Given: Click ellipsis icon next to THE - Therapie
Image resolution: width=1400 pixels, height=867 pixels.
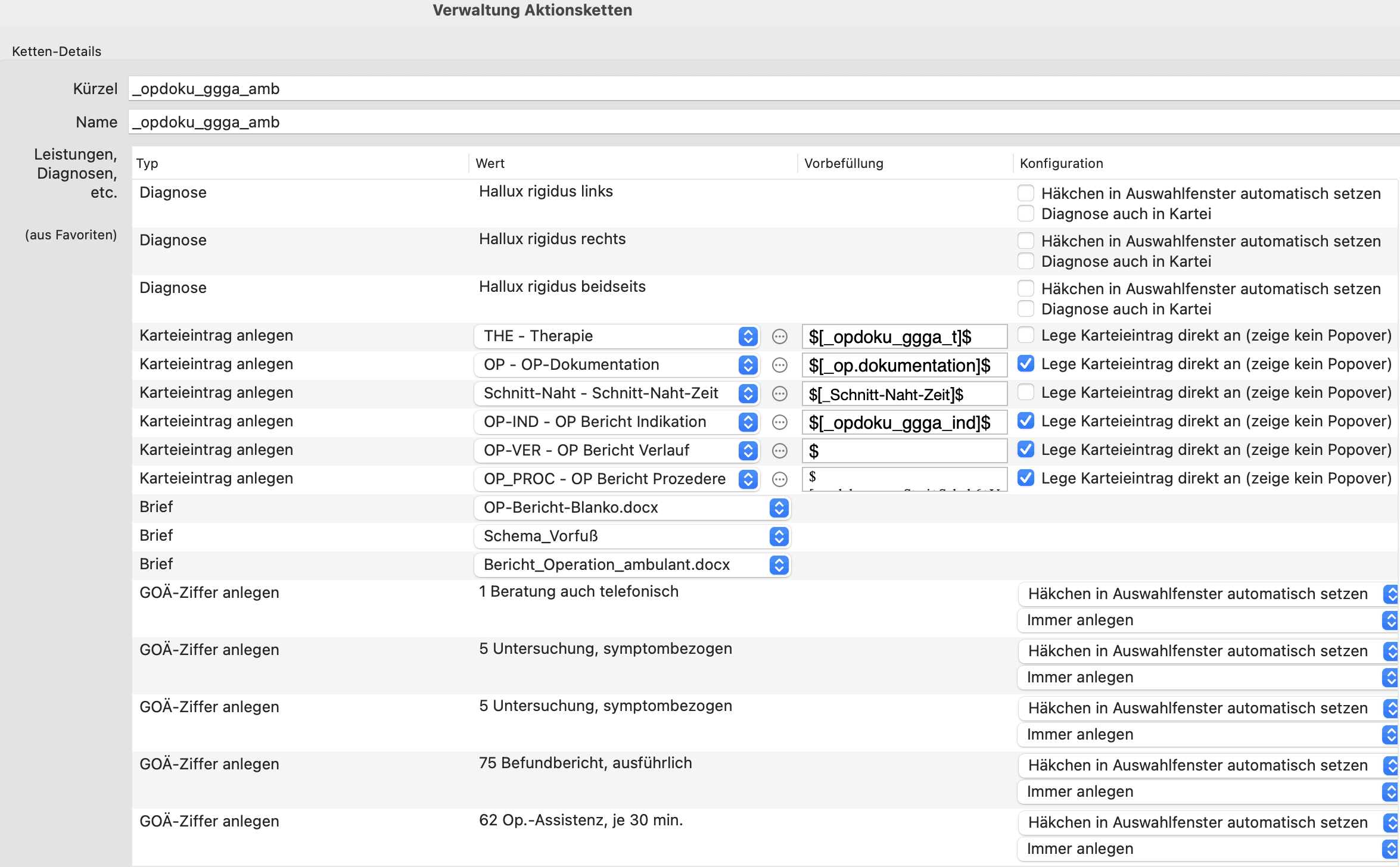Looking at the screenshot, I should [779, 336].
